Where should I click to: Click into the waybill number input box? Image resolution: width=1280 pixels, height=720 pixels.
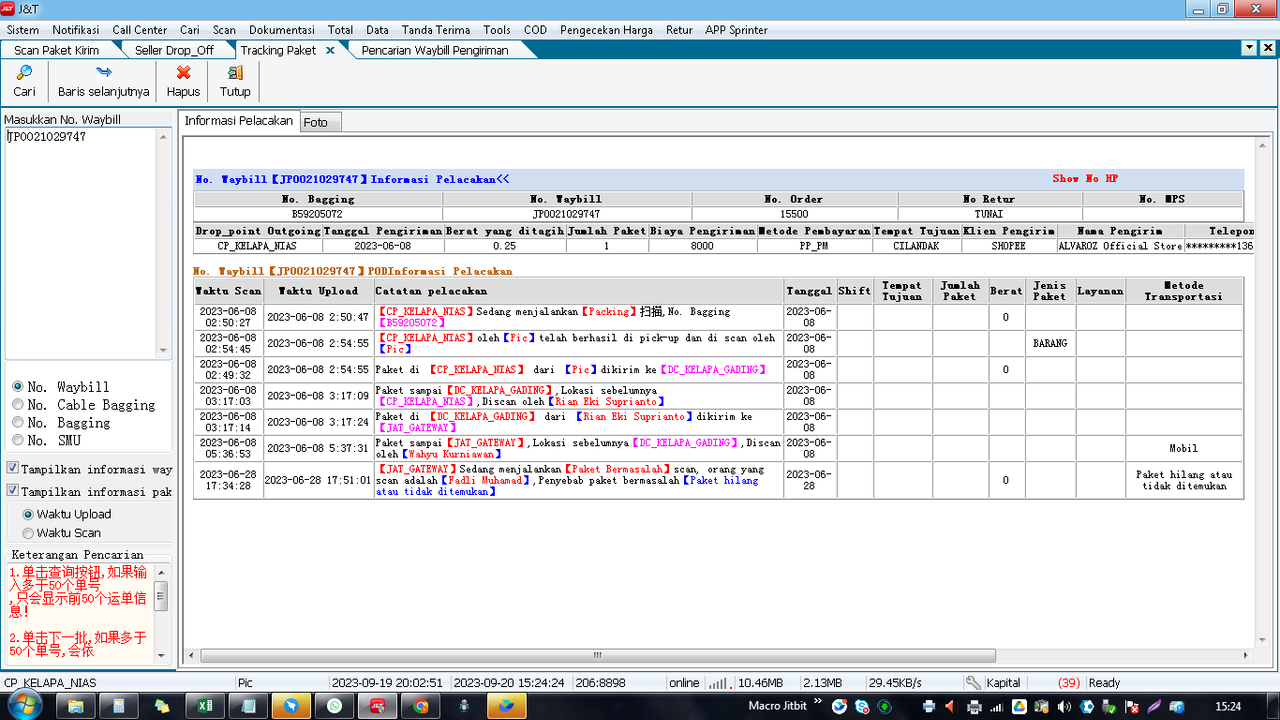point(81,243)
